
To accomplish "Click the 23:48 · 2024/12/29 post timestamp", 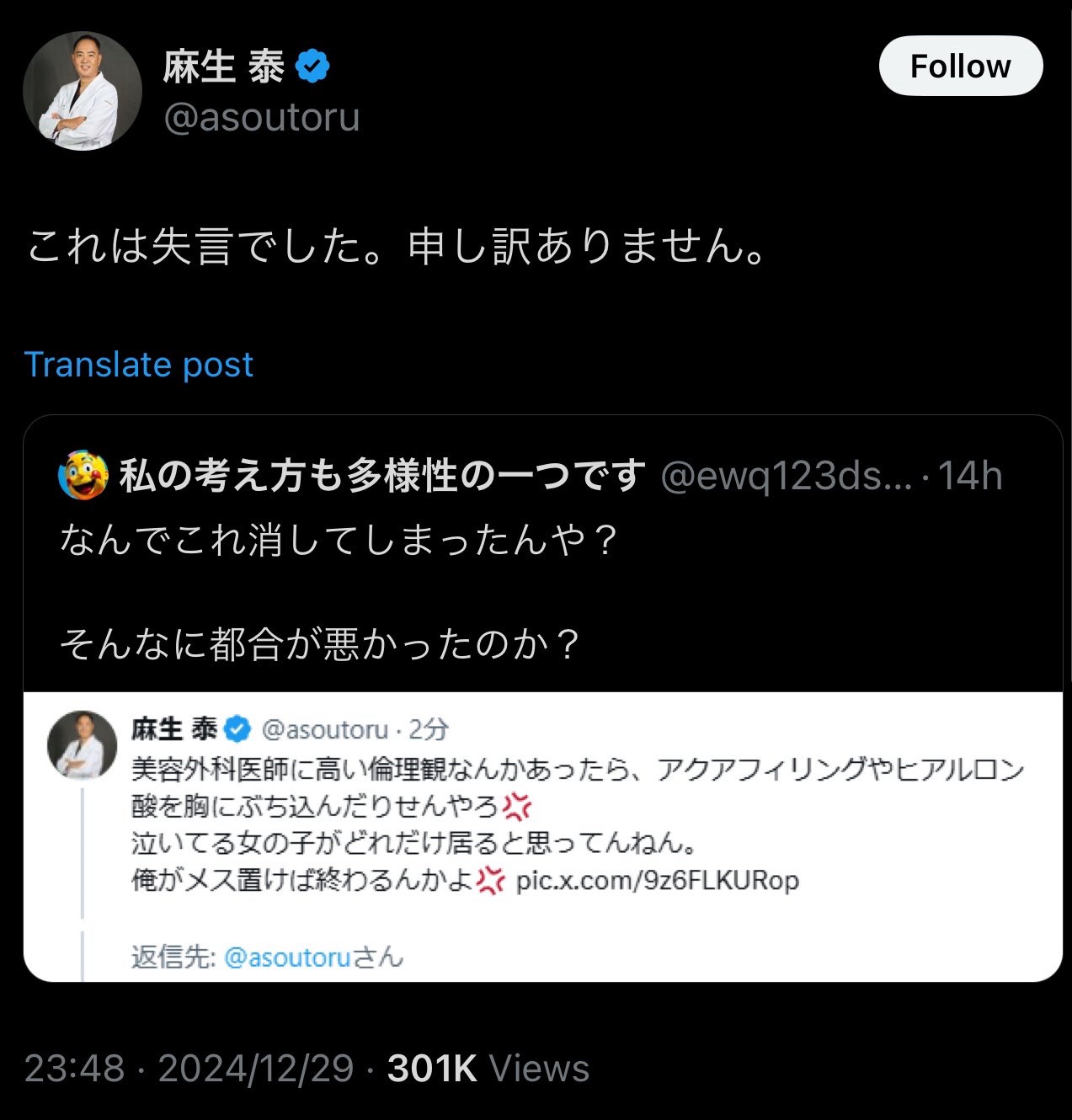I will 189,1069.
